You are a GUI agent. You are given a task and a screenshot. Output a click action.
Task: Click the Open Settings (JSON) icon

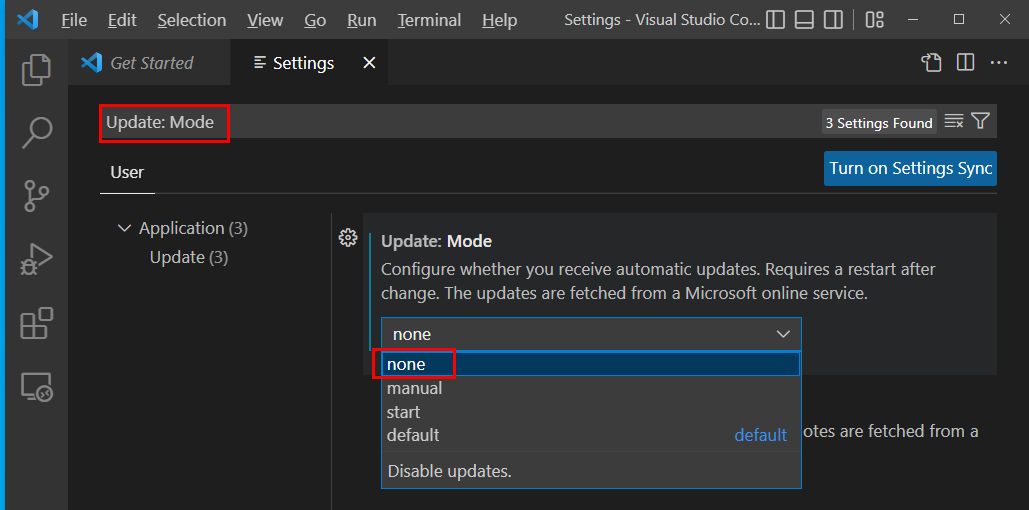[931, 63]
